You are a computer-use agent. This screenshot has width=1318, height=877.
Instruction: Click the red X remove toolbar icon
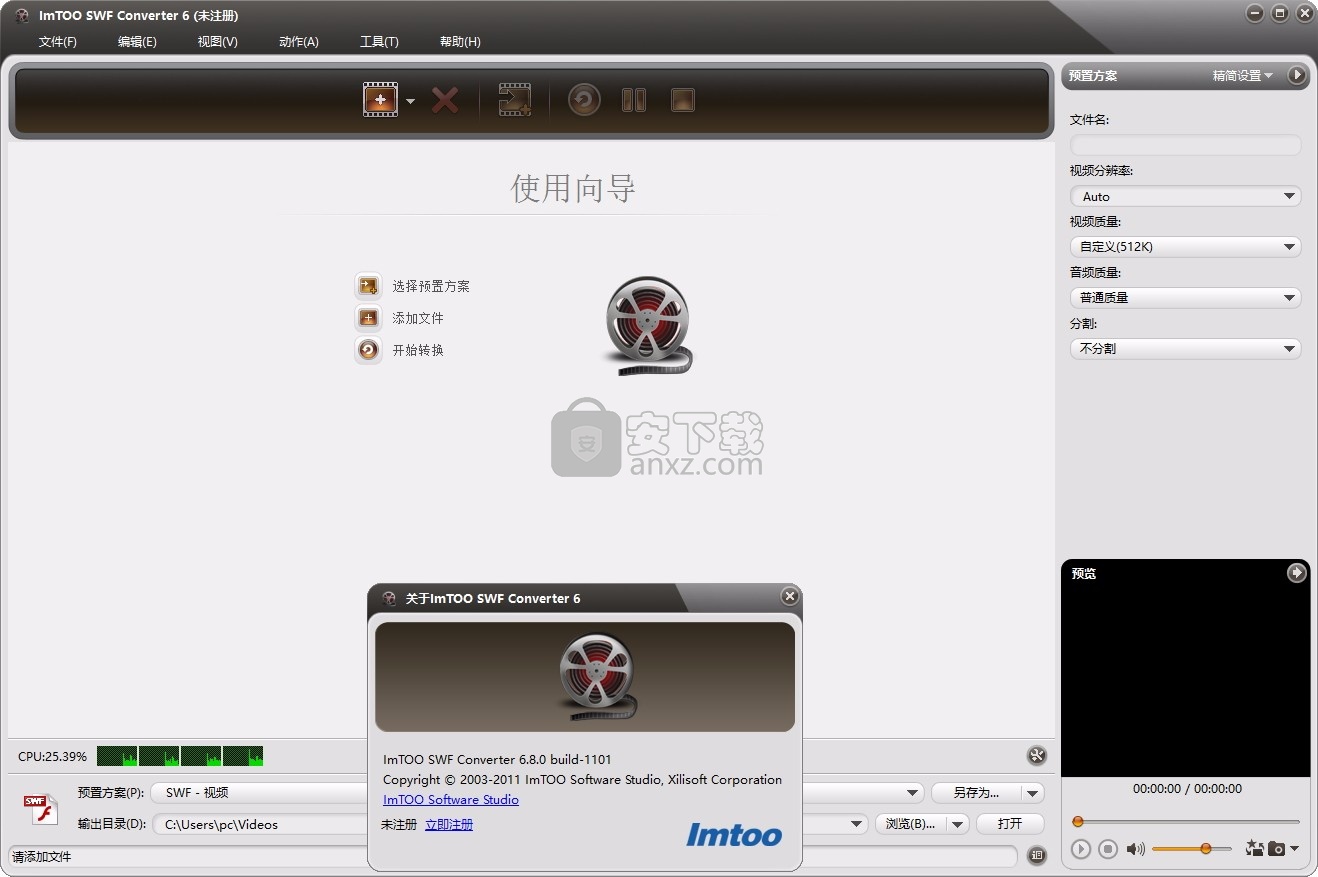445,100
